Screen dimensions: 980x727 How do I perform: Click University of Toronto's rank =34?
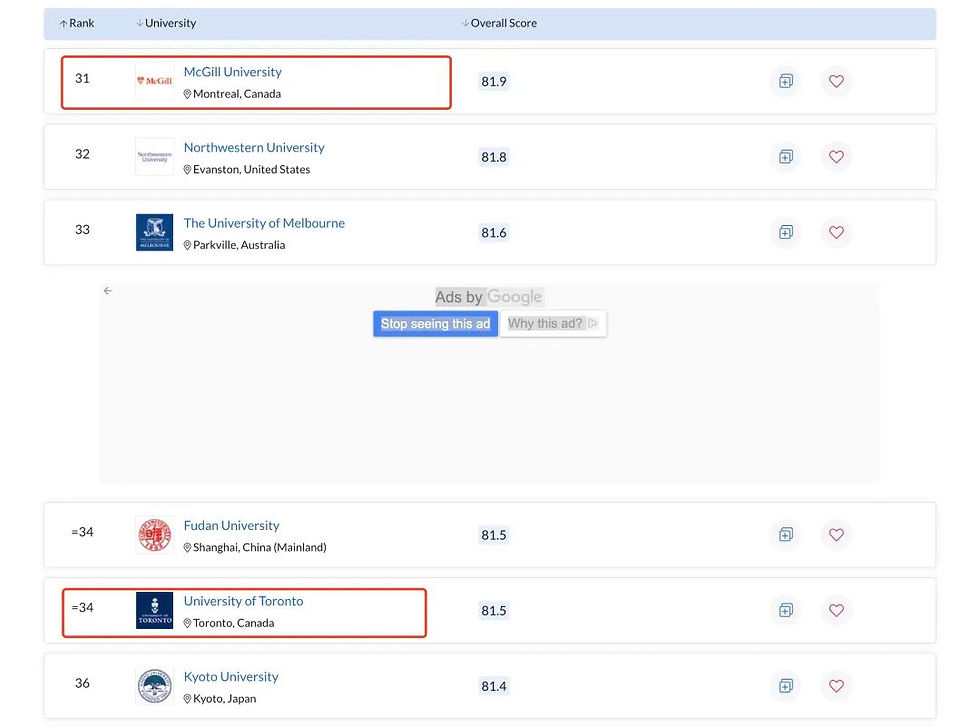click(82, 608)
